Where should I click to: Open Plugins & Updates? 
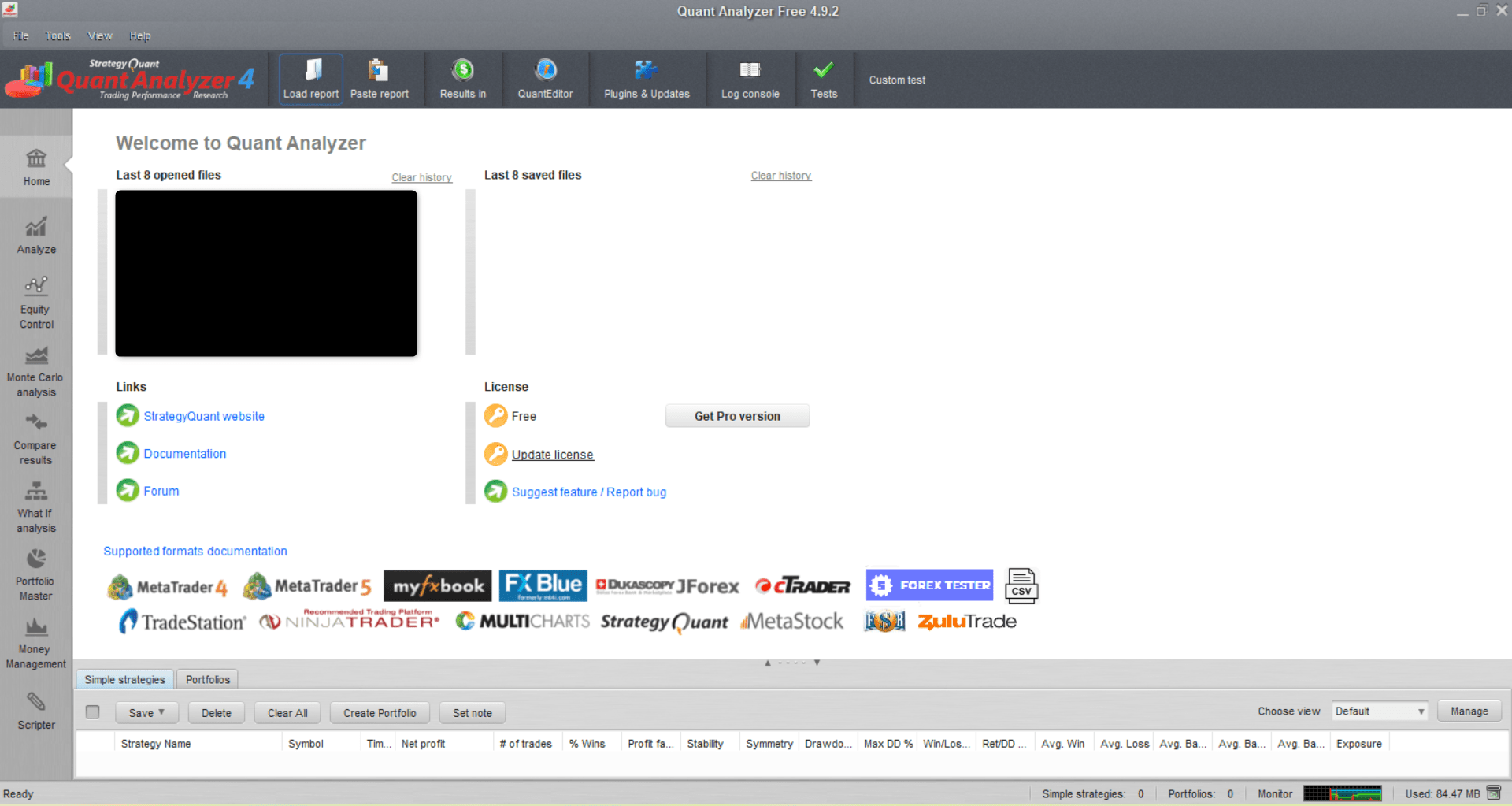point(647,80)
